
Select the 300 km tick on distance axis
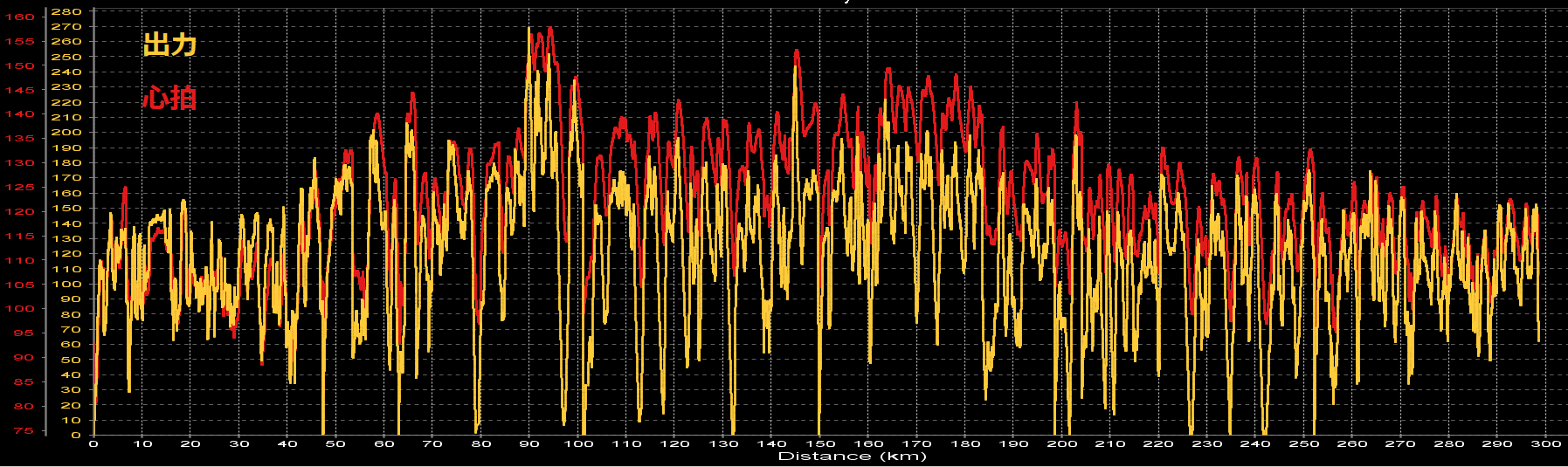click(1545, 443)
